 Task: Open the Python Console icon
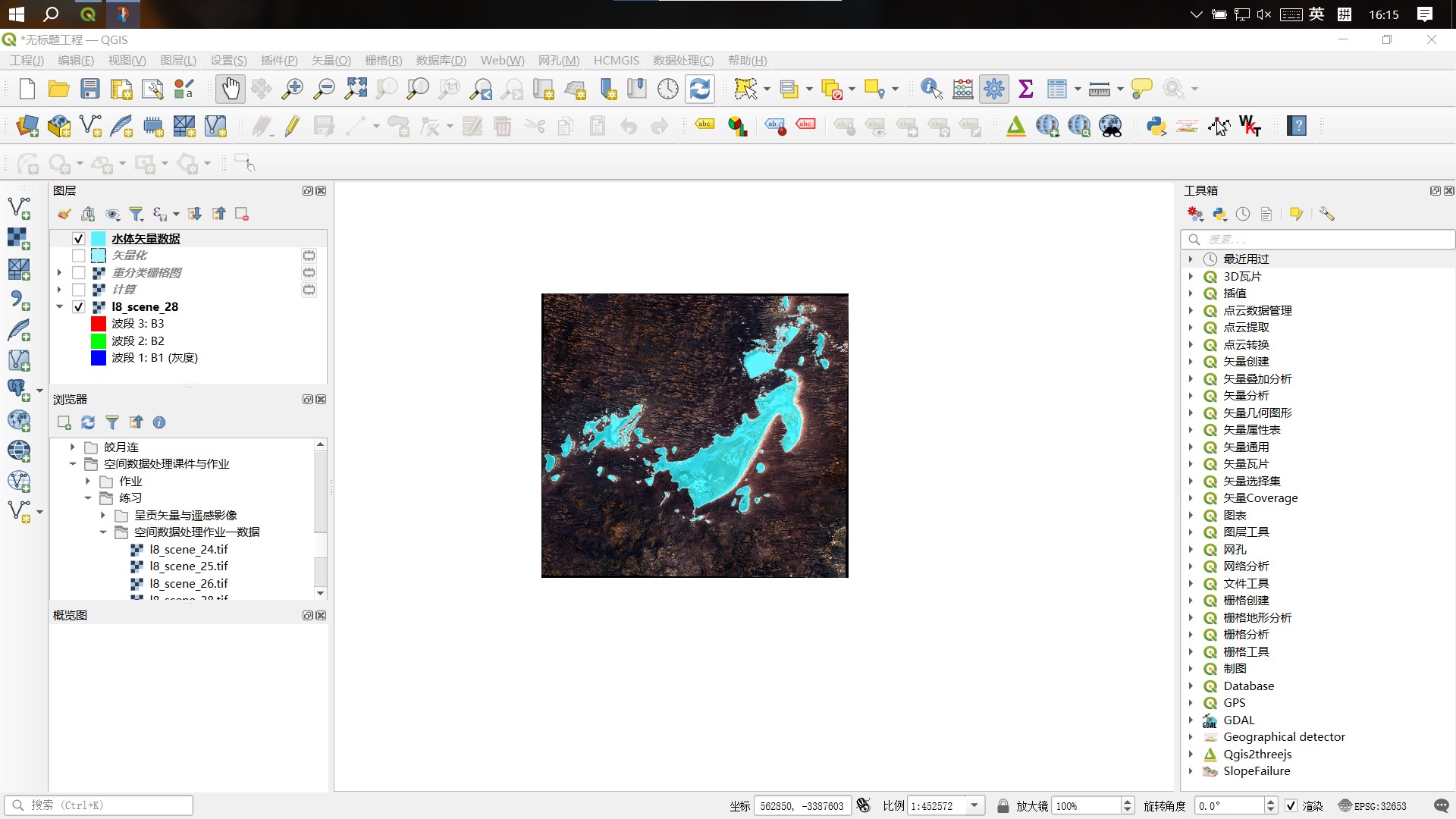pyautogui.click(x=1156, y=126)
